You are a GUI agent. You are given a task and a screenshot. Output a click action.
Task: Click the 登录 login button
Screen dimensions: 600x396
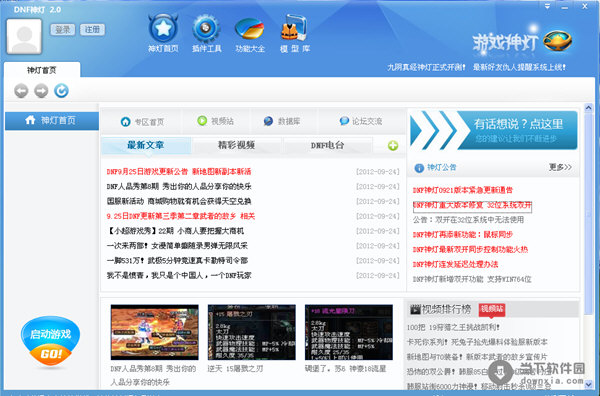click(x=62, y=29)
